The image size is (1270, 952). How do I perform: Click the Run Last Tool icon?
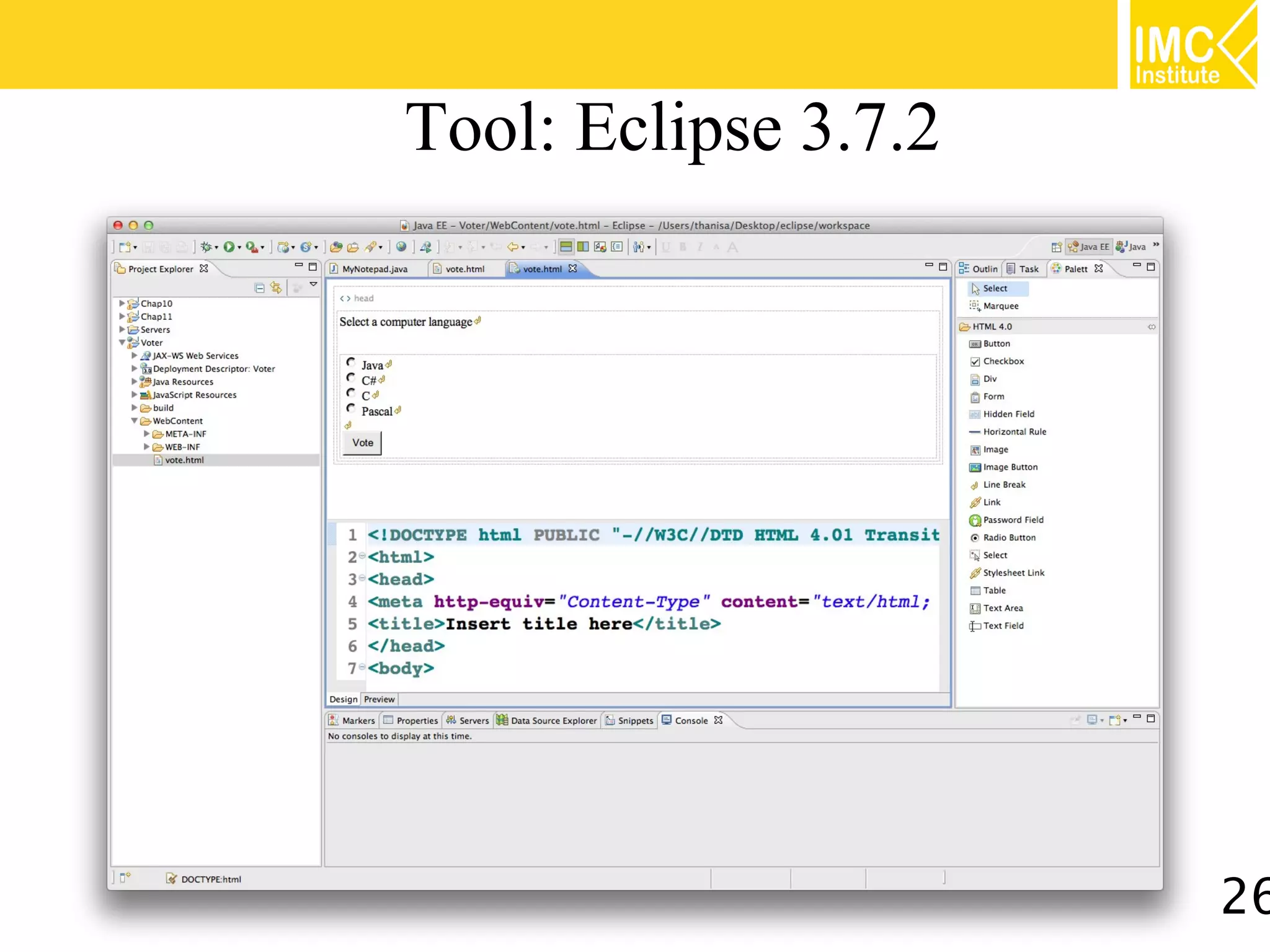coord(251,247)
